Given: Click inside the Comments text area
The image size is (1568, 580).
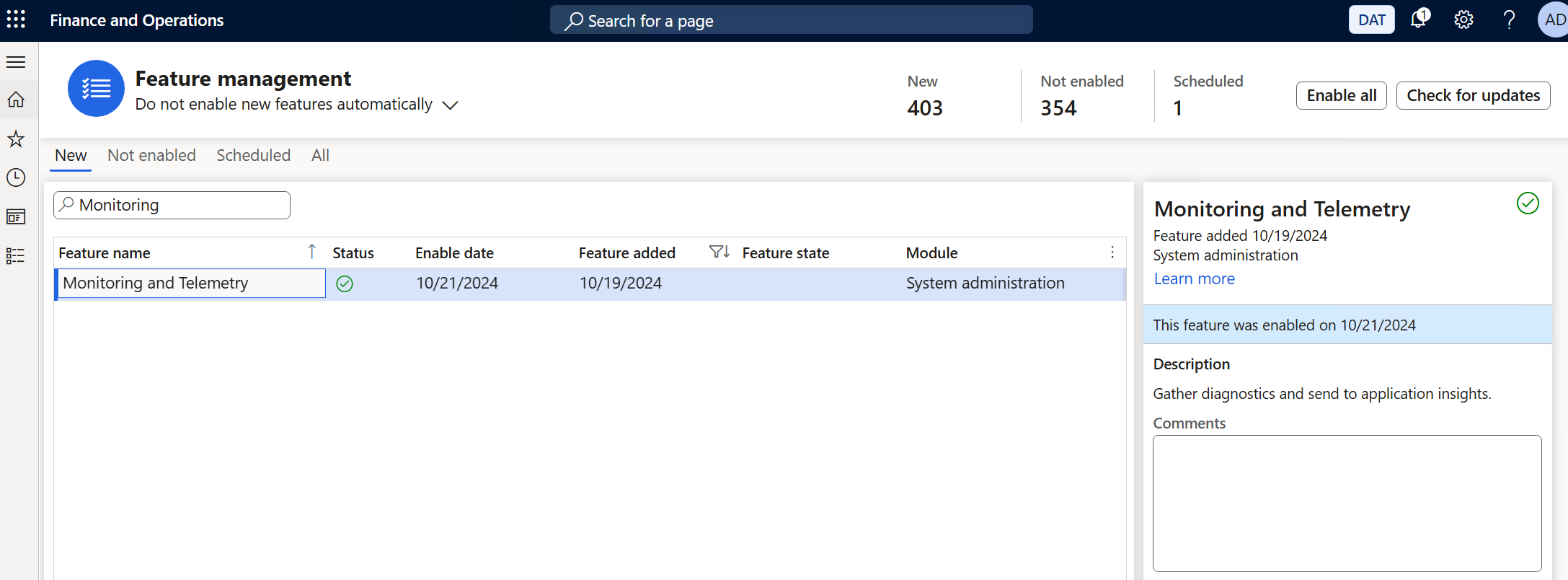Looking at the screenshot, I should [x=1347, y=503].
